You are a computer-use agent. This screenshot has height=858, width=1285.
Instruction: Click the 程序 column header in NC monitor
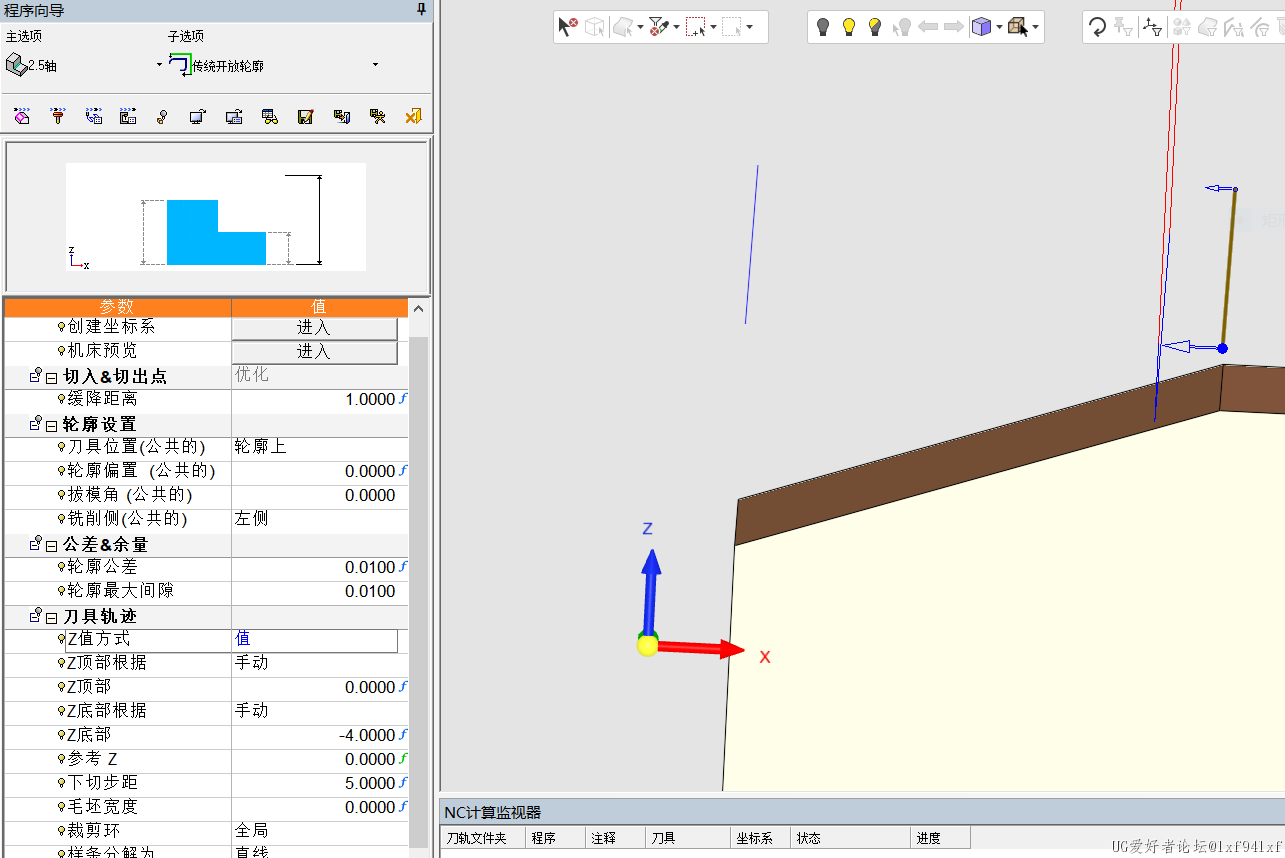tap(555, 838)
